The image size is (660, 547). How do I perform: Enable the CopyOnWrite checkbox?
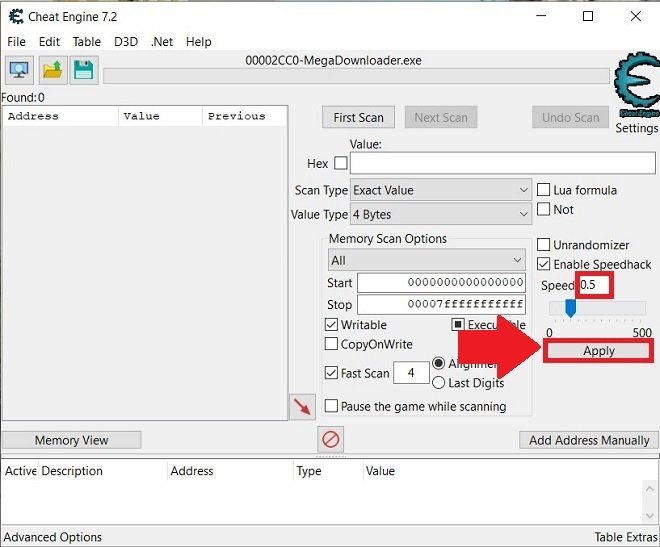click(331, 344)
